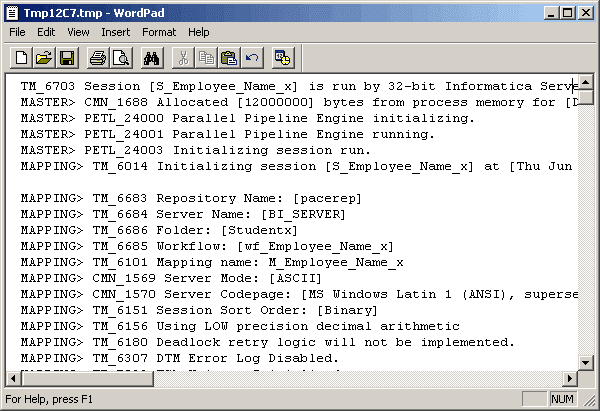
Task: Click 'PETL_24003 Initializing session run.' line
Action: pos(196,150)
